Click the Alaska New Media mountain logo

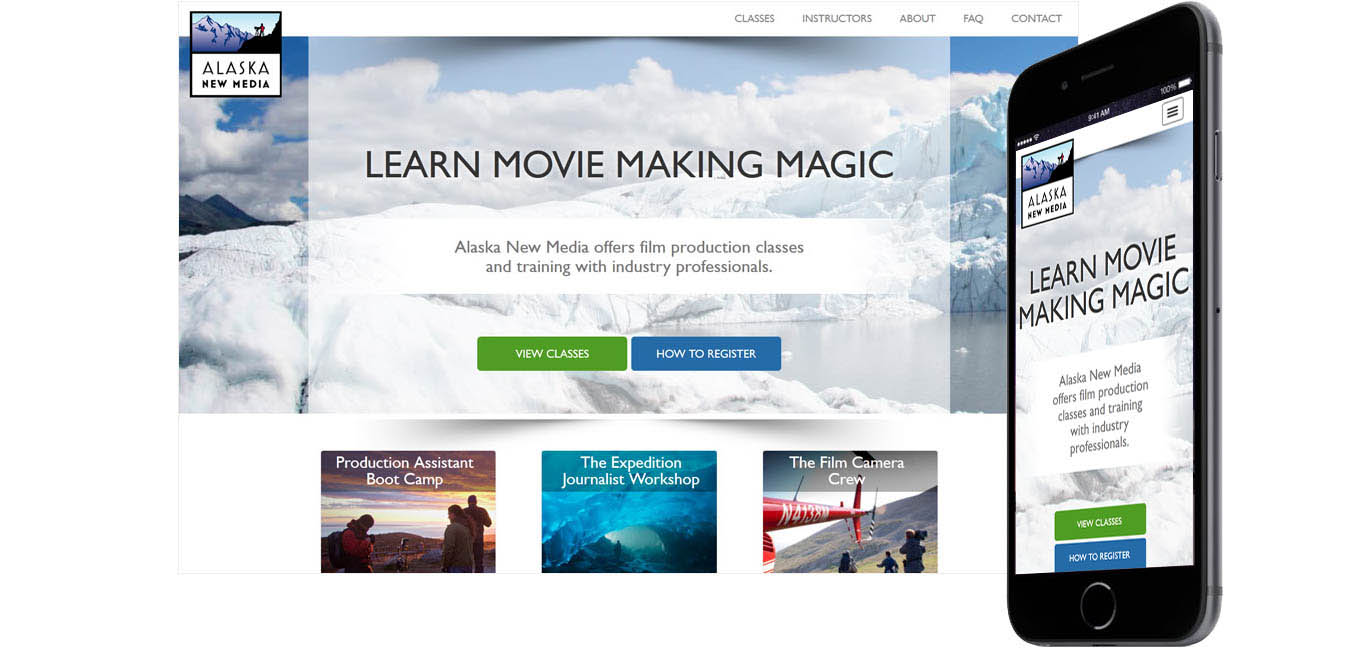click(235, 52)
